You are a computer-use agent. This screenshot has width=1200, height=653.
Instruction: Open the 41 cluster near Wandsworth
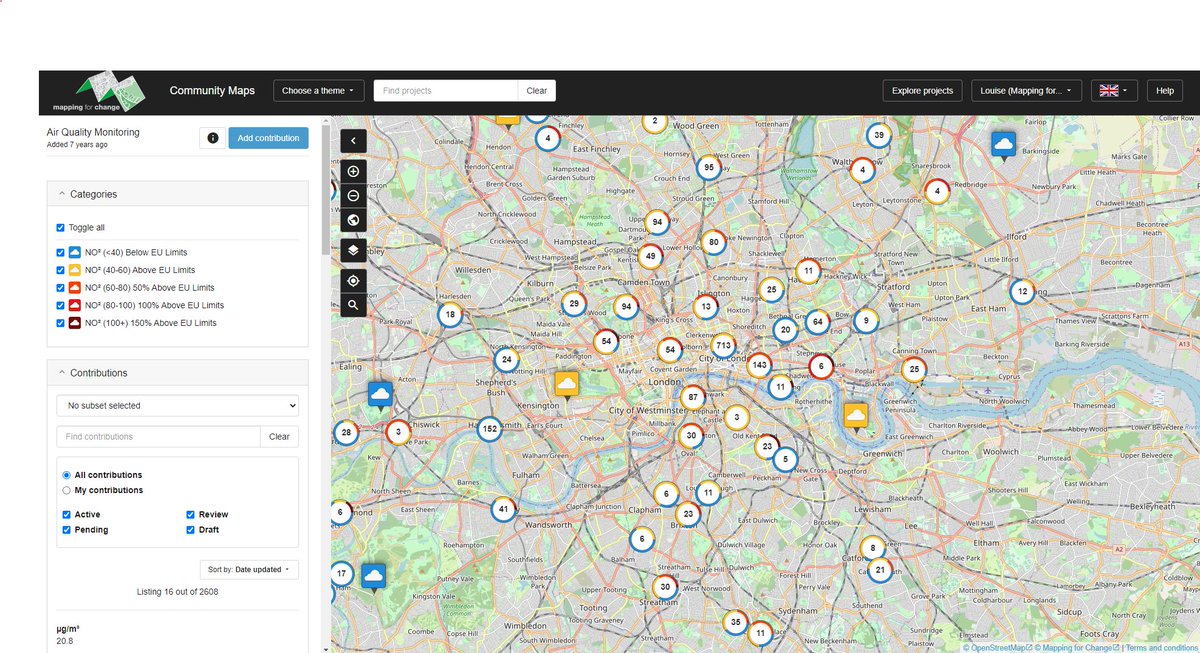click(x=504, y=509)
